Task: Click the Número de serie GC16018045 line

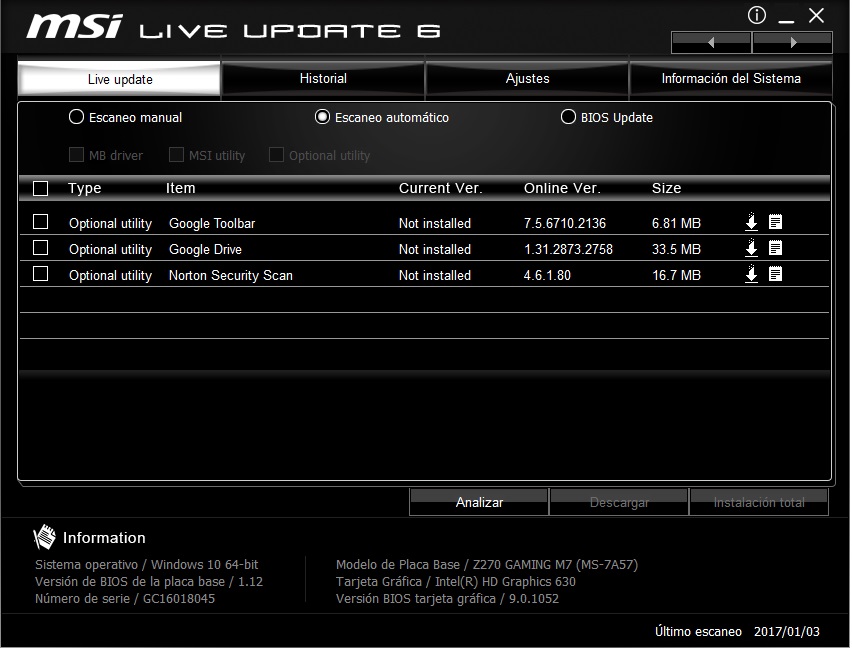Action: (x=125, y=598)
